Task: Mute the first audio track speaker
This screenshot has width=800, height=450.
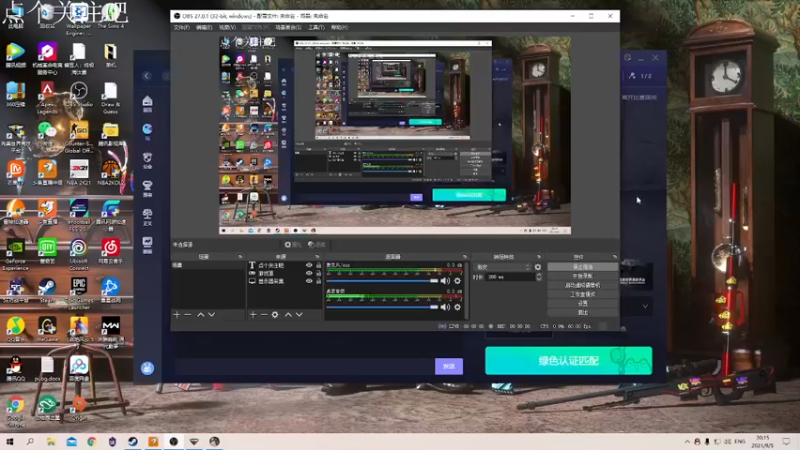Action: point(445,281)
